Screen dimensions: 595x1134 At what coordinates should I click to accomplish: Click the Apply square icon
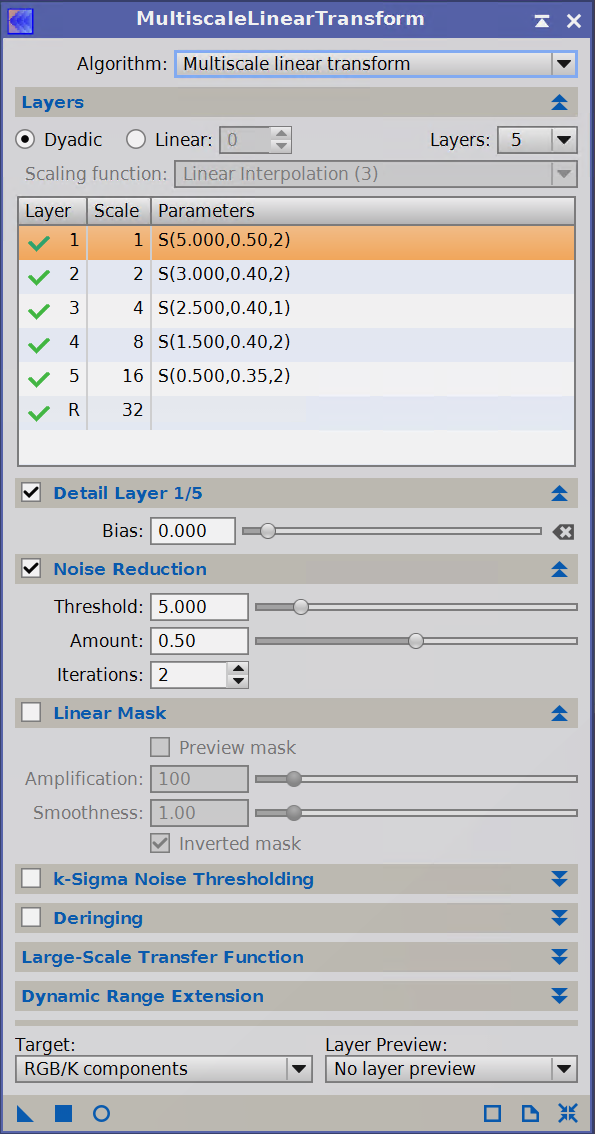tap(64, 1113)
